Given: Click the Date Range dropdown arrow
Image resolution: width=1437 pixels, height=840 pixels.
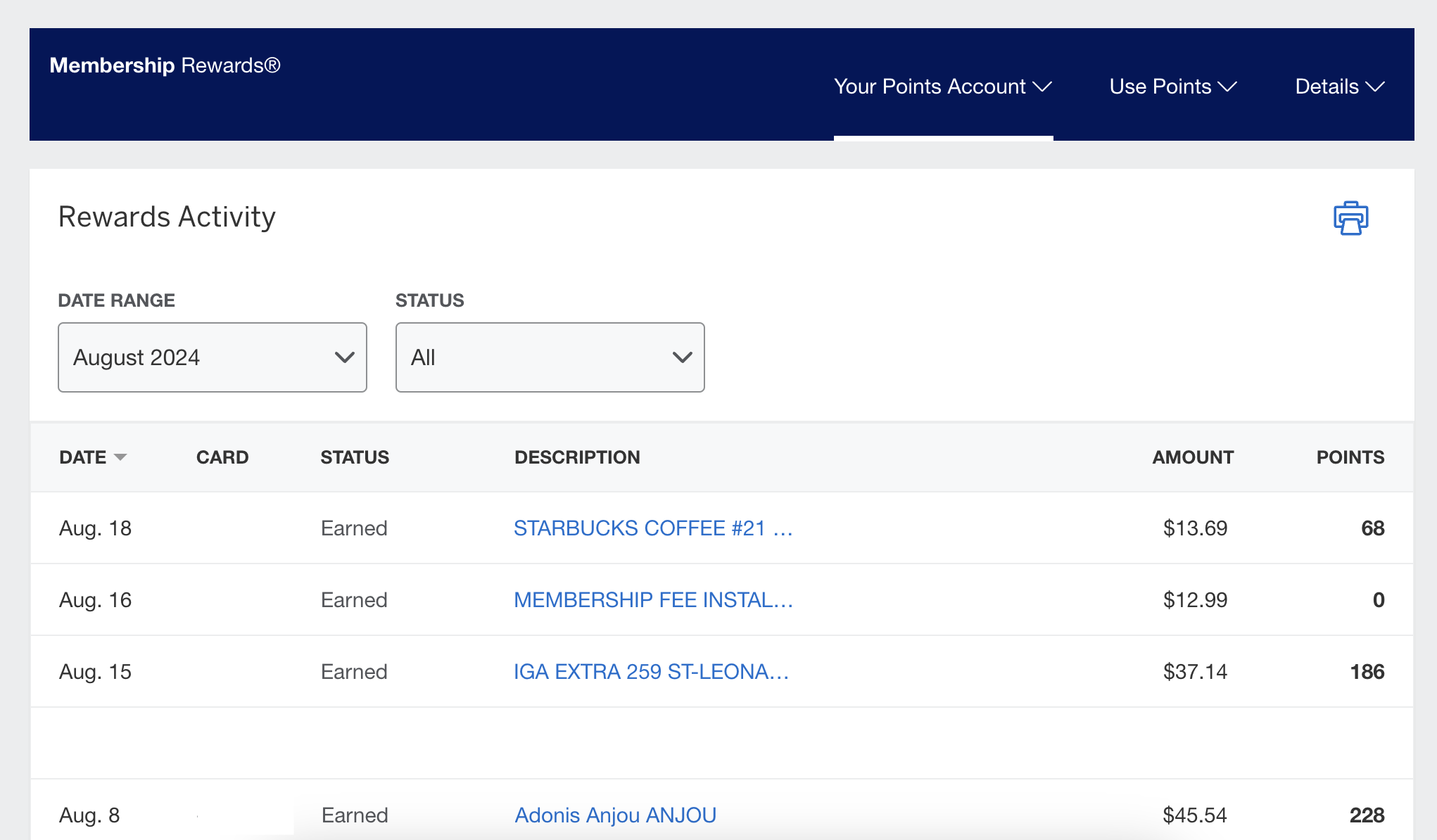Looking at the screenshot, I should click(345, 357).
